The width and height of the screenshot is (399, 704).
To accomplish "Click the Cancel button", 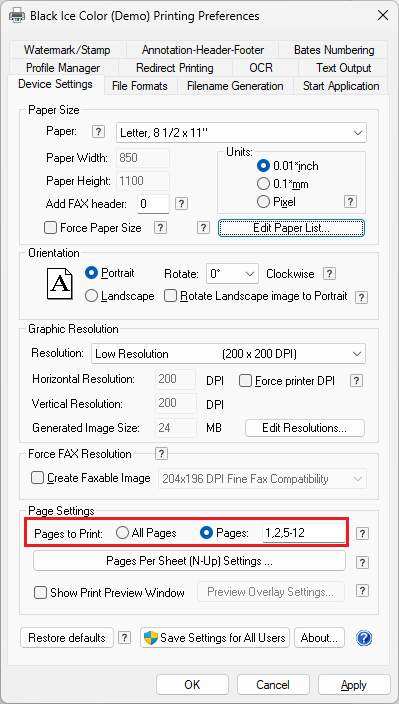I will tap(273, 685).
